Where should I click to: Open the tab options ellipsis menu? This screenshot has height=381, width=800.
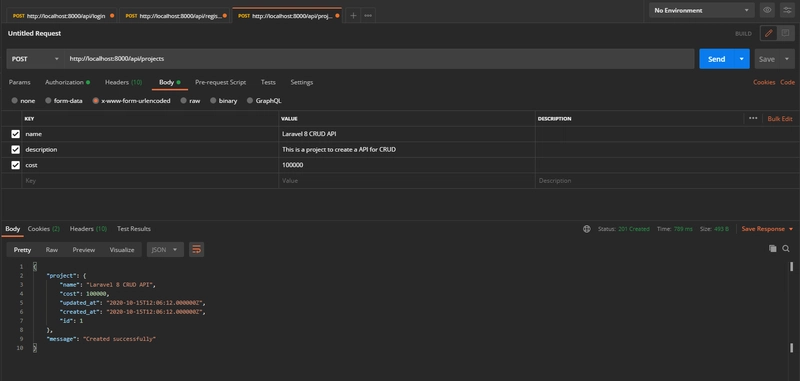[x=368, y=16]
